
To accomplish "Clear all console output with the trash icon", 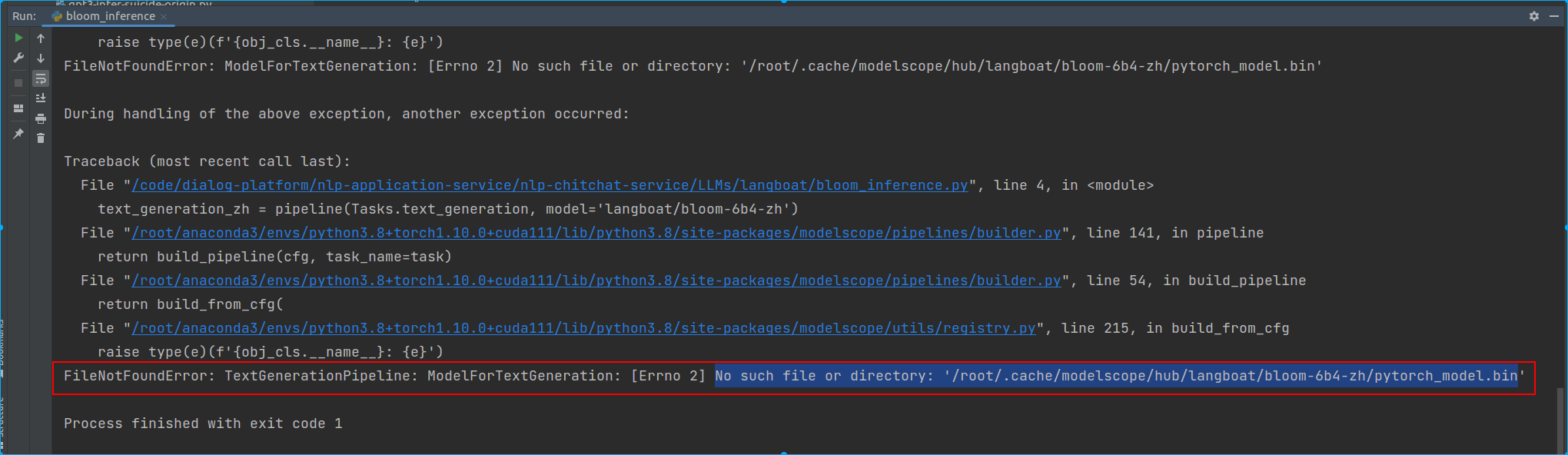I will [41, 138].
